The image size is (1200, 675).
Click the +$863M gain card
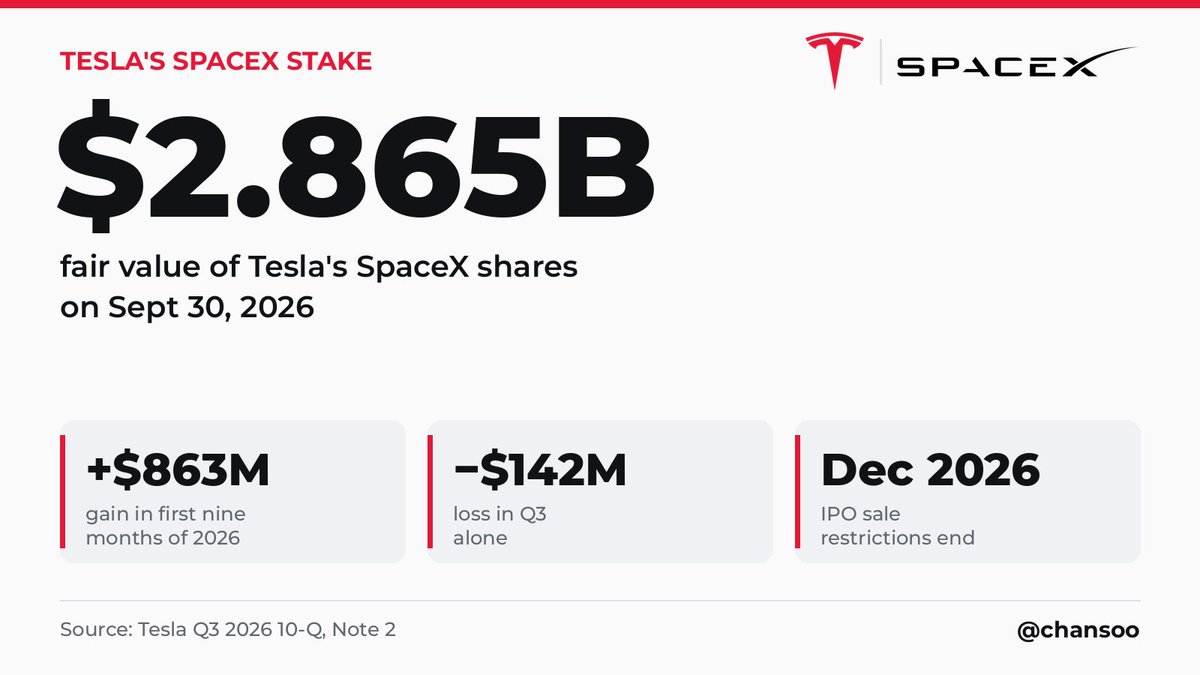[x=232, y=491]
